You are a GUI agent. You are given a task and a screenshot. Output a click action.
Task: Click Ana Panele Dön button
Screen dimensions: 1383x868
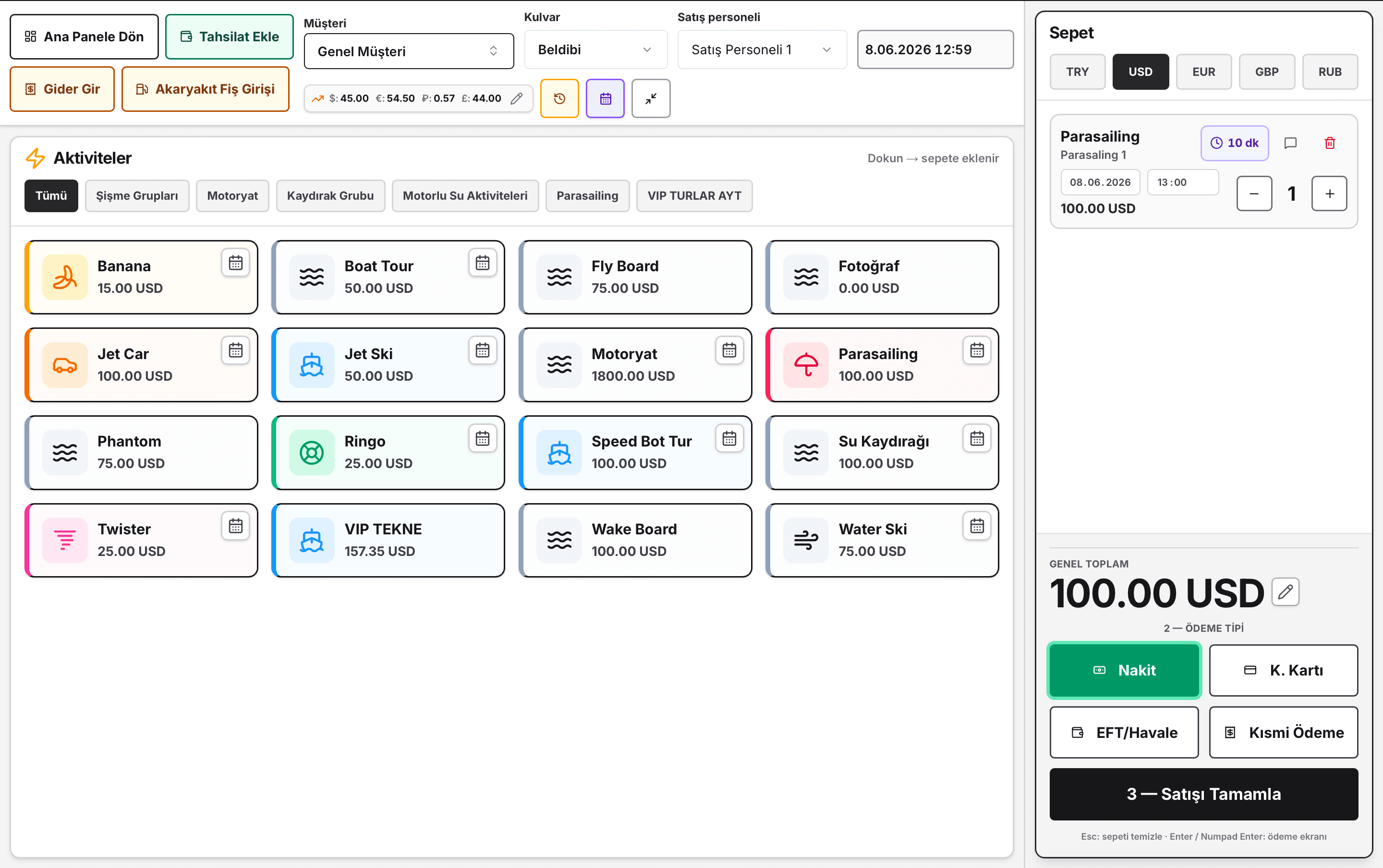85,37
